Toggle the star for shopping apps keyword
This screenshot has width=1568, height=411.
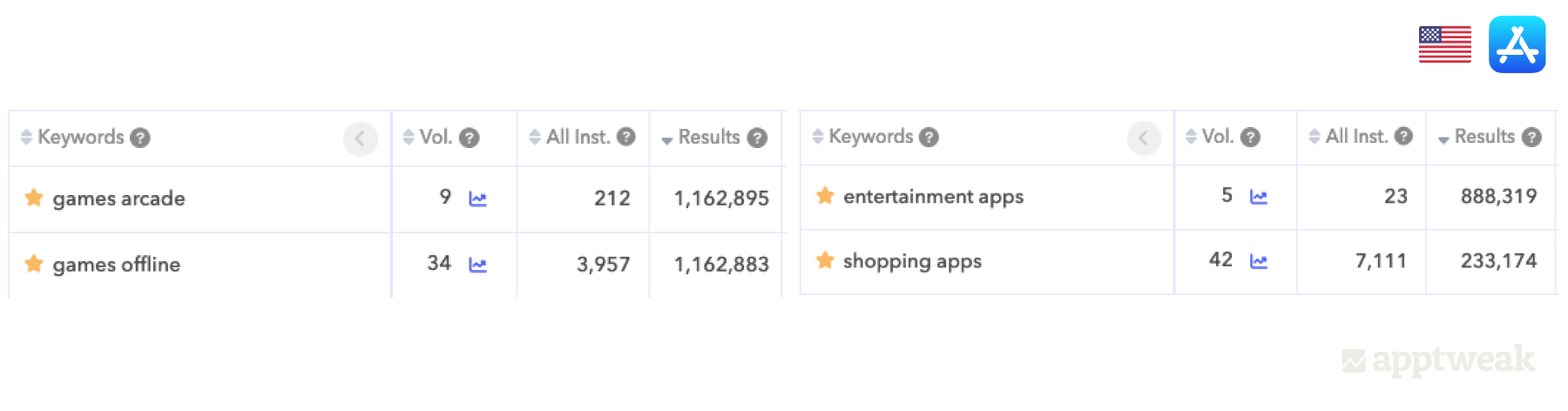point(825,259)
